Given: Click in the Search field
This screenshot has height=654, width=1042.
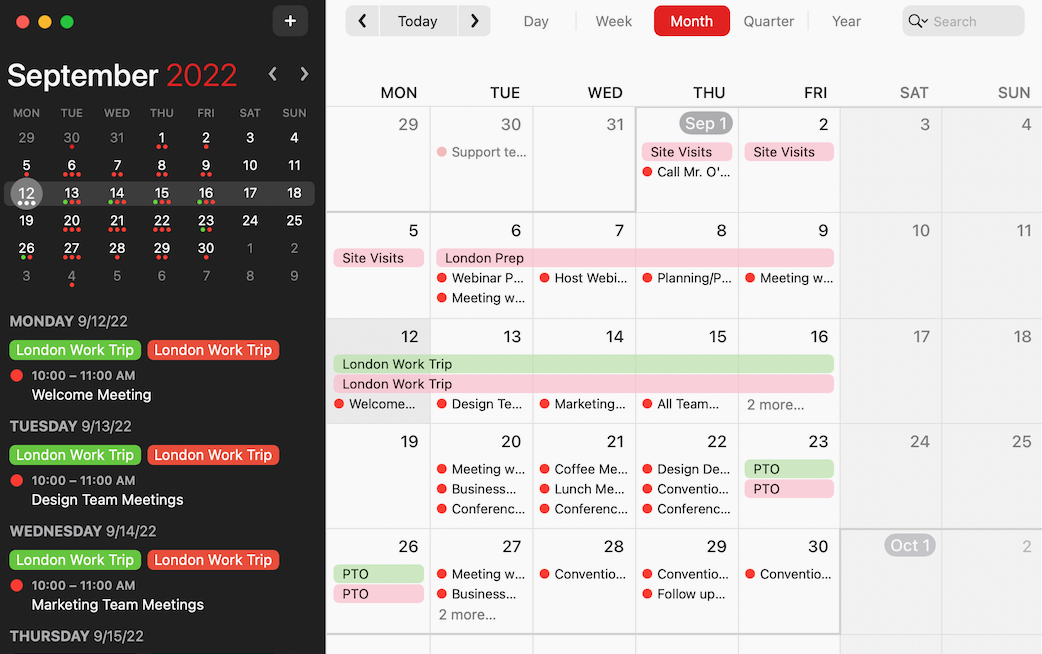Looking at the screenshot, I should pyautogui.click(x=972, y=21).
